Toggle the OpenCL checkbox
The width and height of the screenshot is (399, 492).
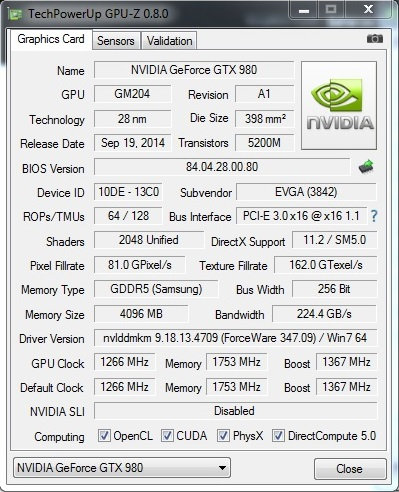pyautogui.click(x=104, y=436)
